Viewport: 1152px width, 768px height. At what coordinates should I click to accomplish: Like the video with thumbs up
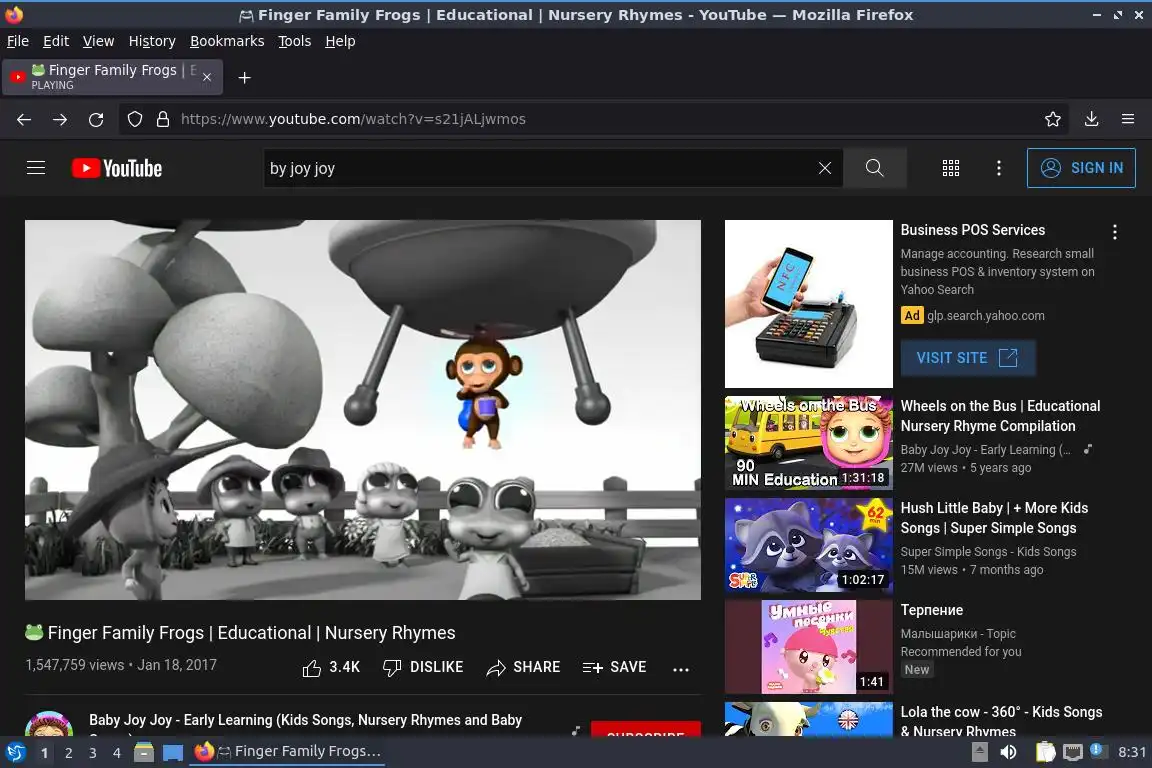[x=331, y=667]
